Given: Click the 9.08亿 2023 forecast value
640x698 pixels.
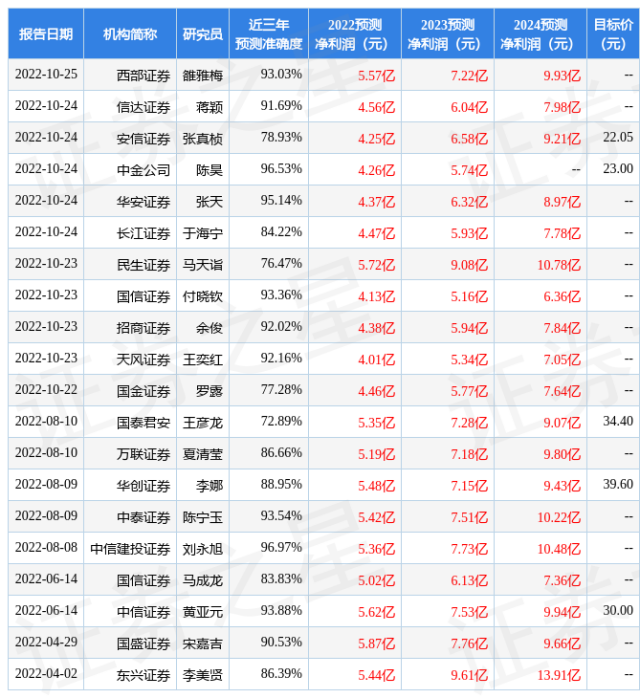Looking at the screenshot, I should [469, 265].
